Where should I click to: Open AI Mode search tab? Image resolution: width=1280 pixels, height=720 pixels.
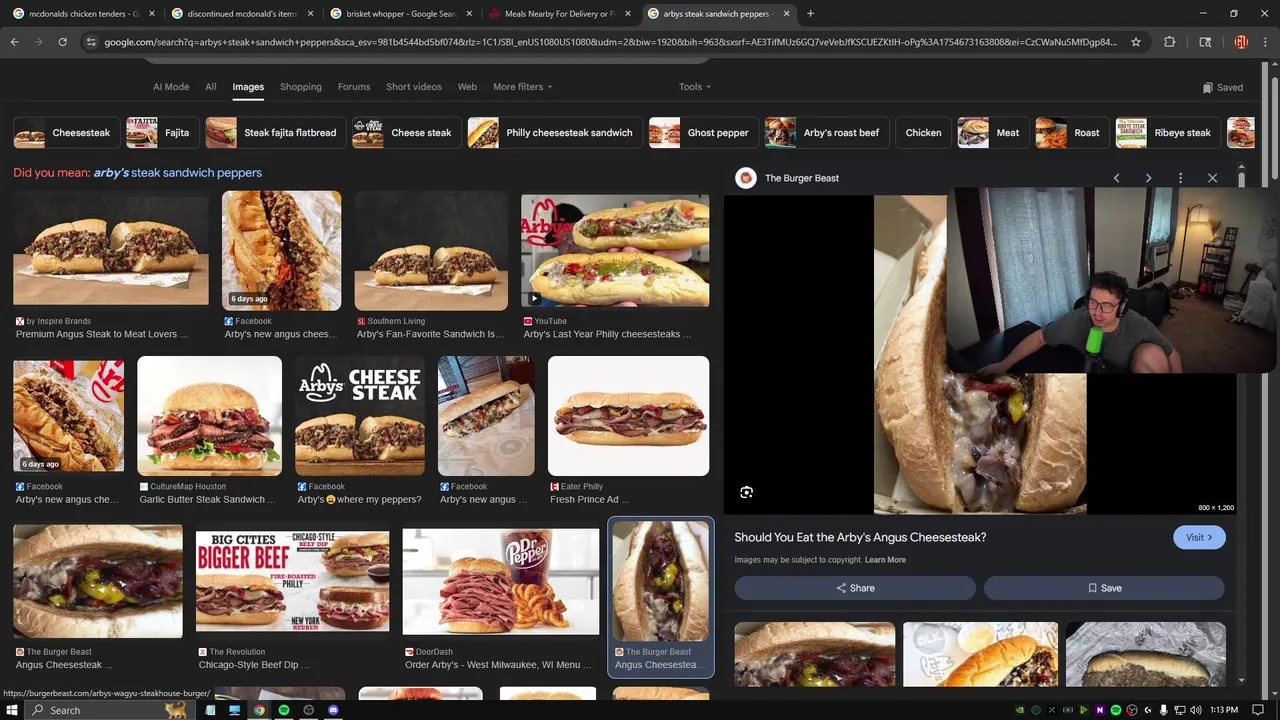coord(171,87)
